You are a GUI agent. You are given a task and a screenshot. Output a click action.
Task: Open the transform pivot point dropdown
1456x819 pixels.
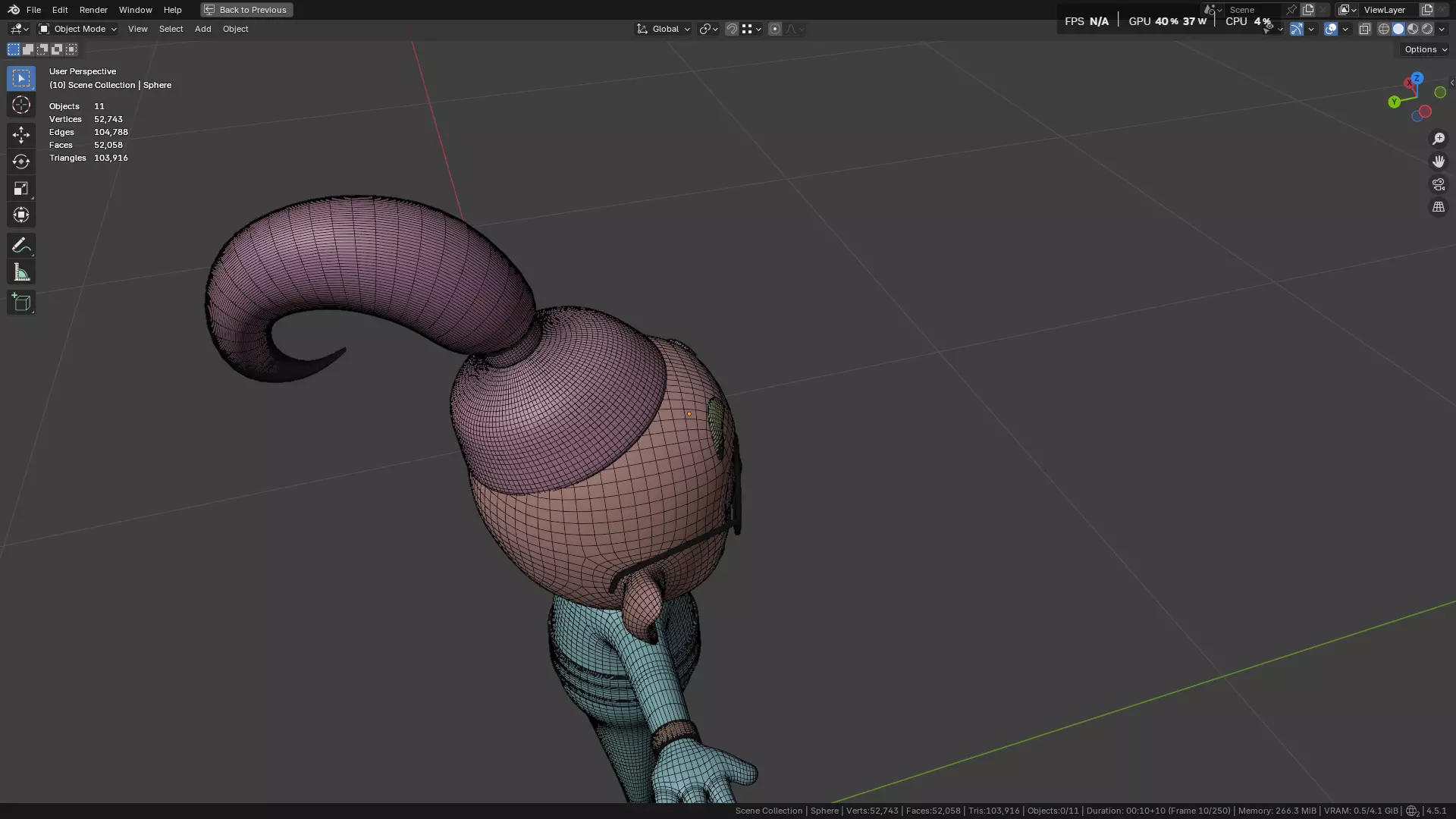tap(708, 29)
